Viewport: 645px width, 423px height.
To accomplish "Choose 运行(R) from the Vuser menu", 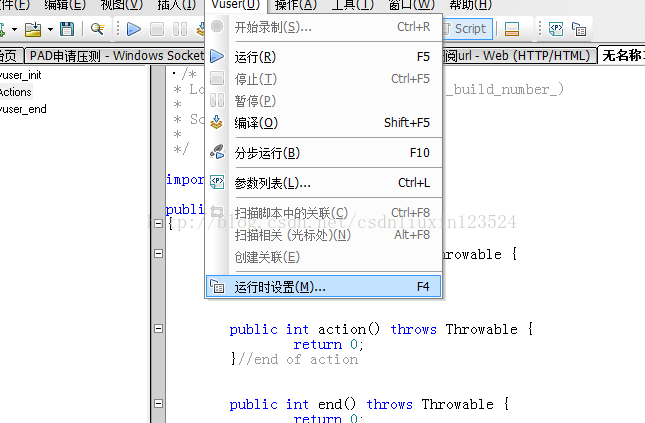I will coord(324,56).
